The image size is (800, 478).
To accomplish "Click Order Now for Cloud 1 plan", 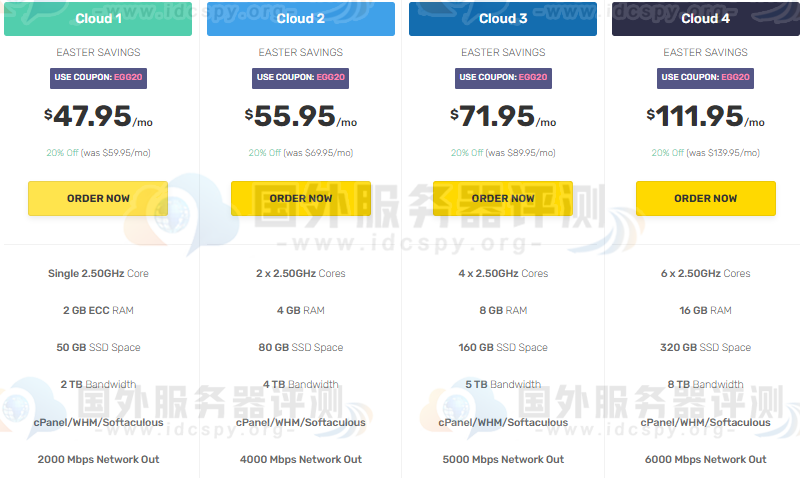I will pos(98,198).
